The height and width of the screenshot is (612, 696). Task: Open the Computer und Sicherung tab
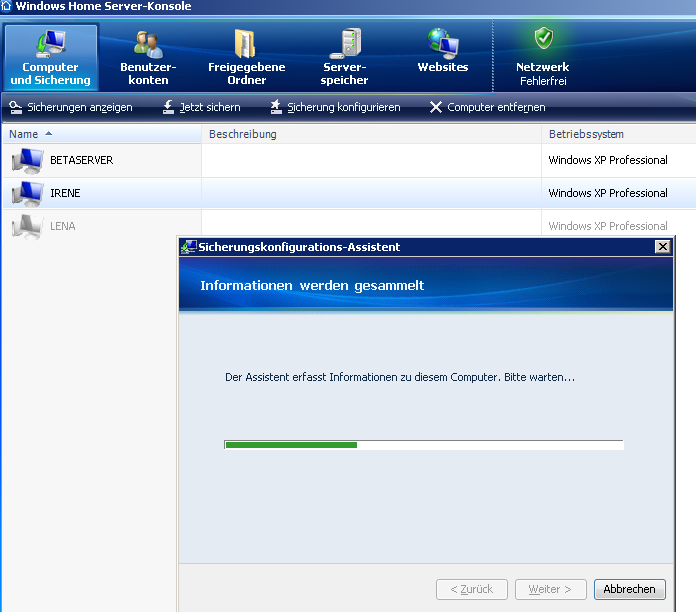(50, 57)
